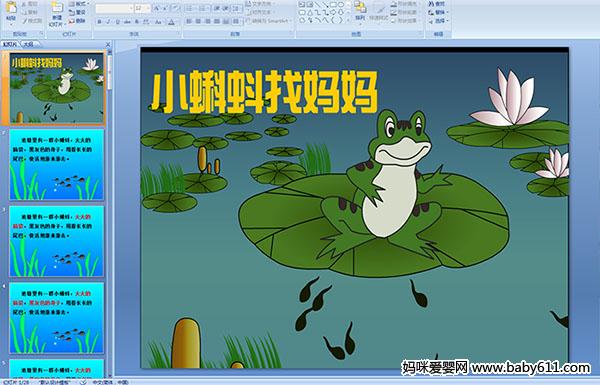Viewport: 600px width, 385px height.
Task: Open the Layout (版式) dropdown
Action: coord(79,3)
